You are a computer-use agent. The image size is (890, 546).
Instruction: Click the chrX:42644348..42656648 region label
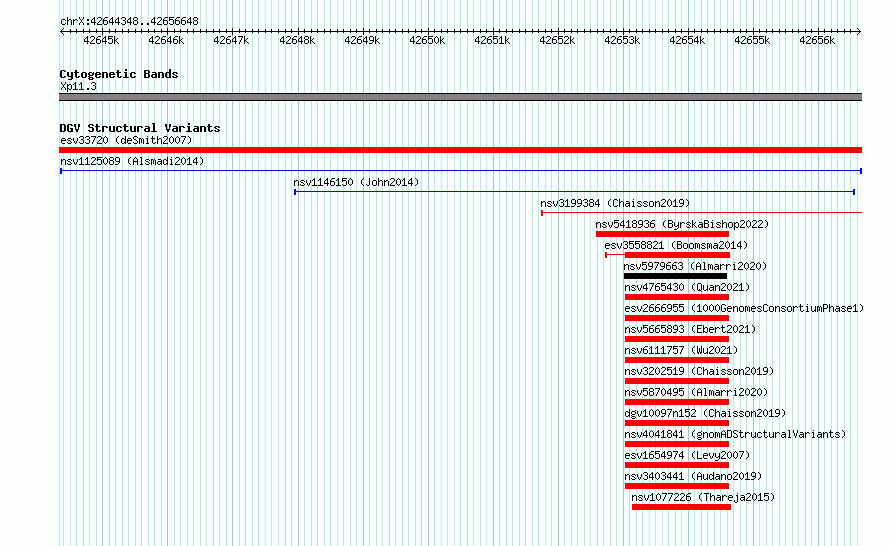pos(129,22)
